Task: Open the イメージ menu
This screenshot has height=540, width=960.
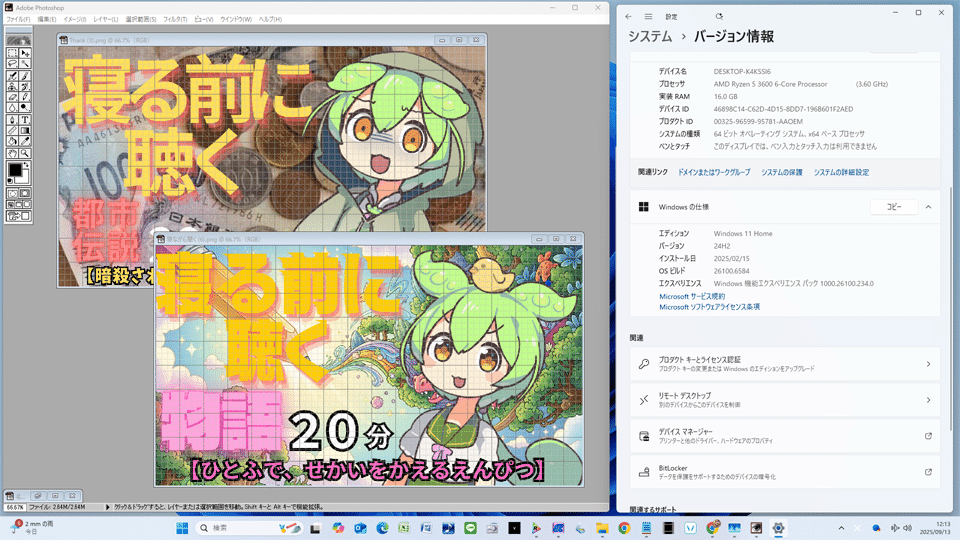Action: tap(75, 20)
